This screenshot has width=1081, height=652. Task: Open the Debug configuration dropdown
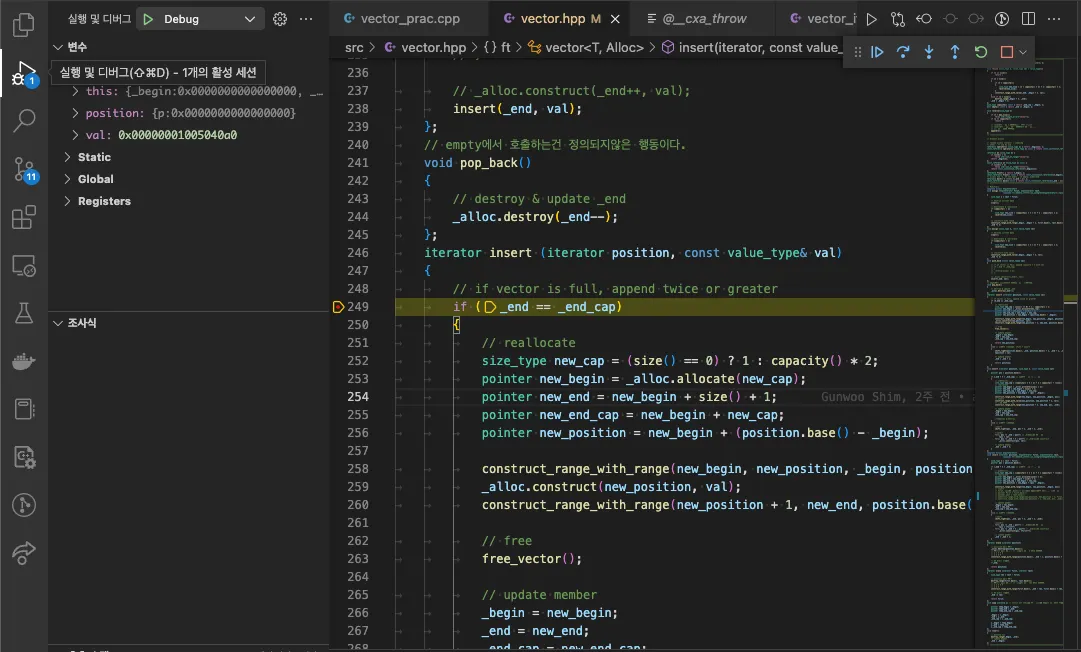tap(250, 19)
